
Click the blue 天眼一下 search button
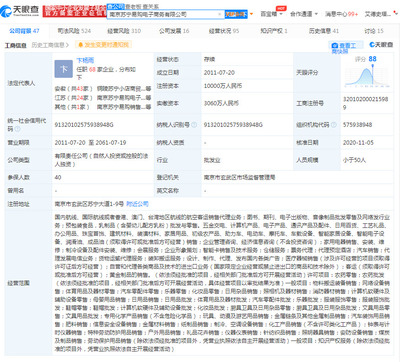[x=236, y=14]
